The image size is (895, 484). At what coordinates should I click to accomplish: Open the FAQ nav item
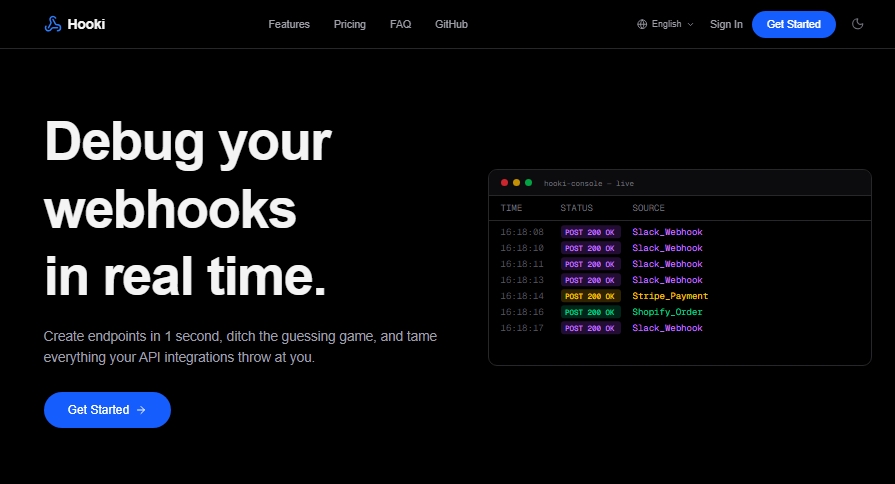coord(400,24)
